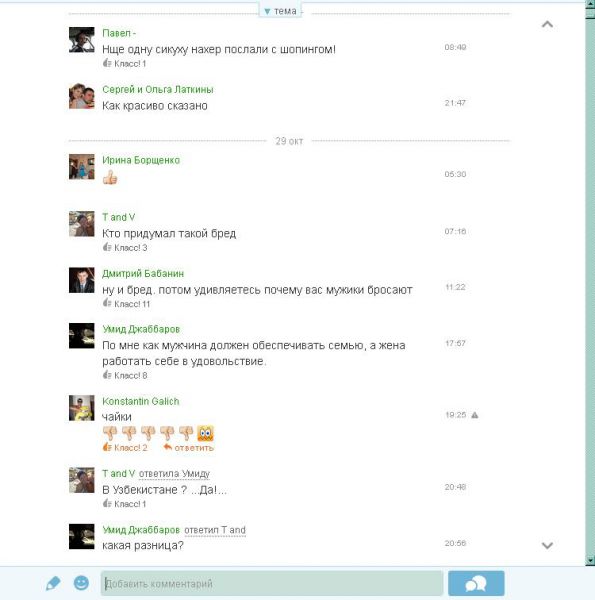Open Сергей и Ольга Латкины profile link

pyautogui.click(x=158, y=89)
